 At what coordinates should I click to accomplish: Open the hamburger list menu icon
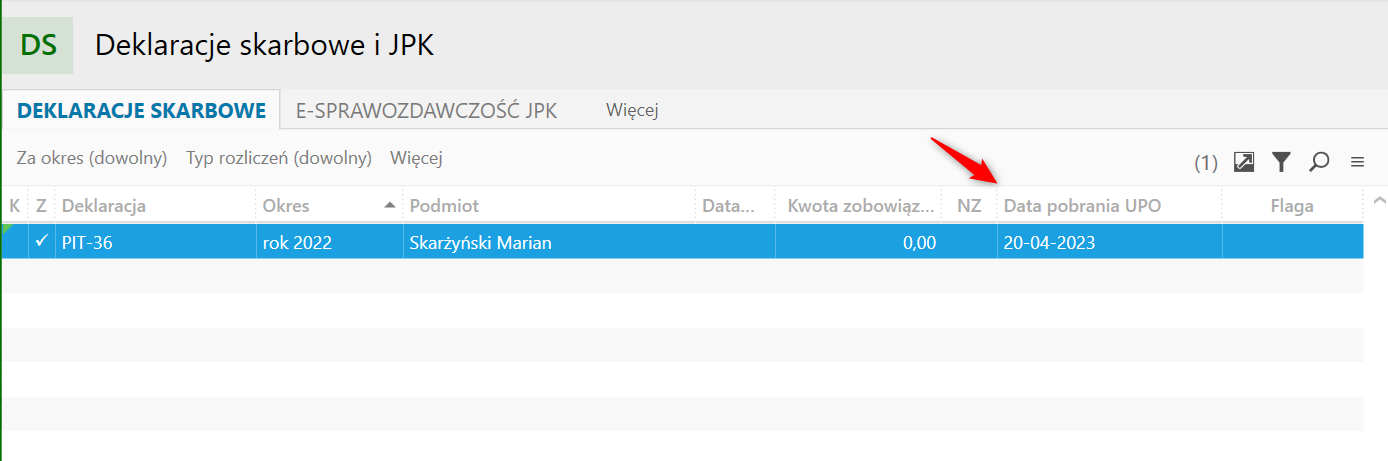click(x=1357, y=162)
